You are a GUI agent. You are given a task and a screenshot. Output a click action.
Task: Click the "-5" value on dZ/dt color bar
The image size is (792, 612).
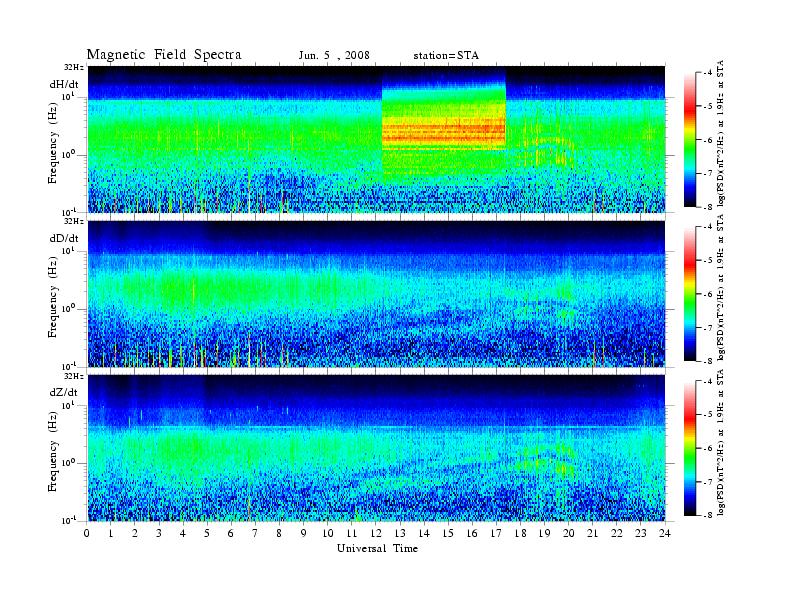[x=708, y=414]
